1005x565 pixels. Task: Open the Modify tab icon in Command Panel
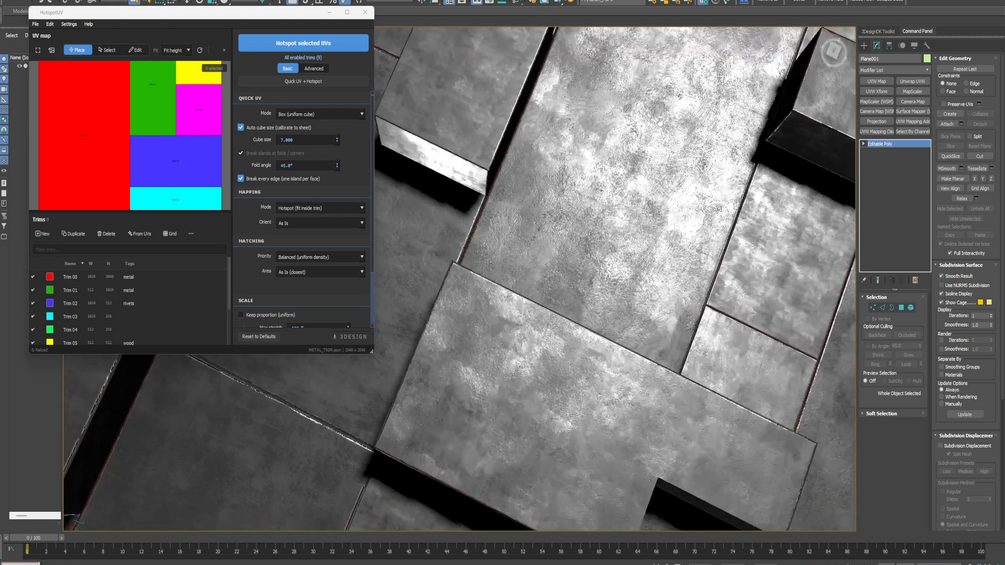pyautogui.click(x=876, y=45)
